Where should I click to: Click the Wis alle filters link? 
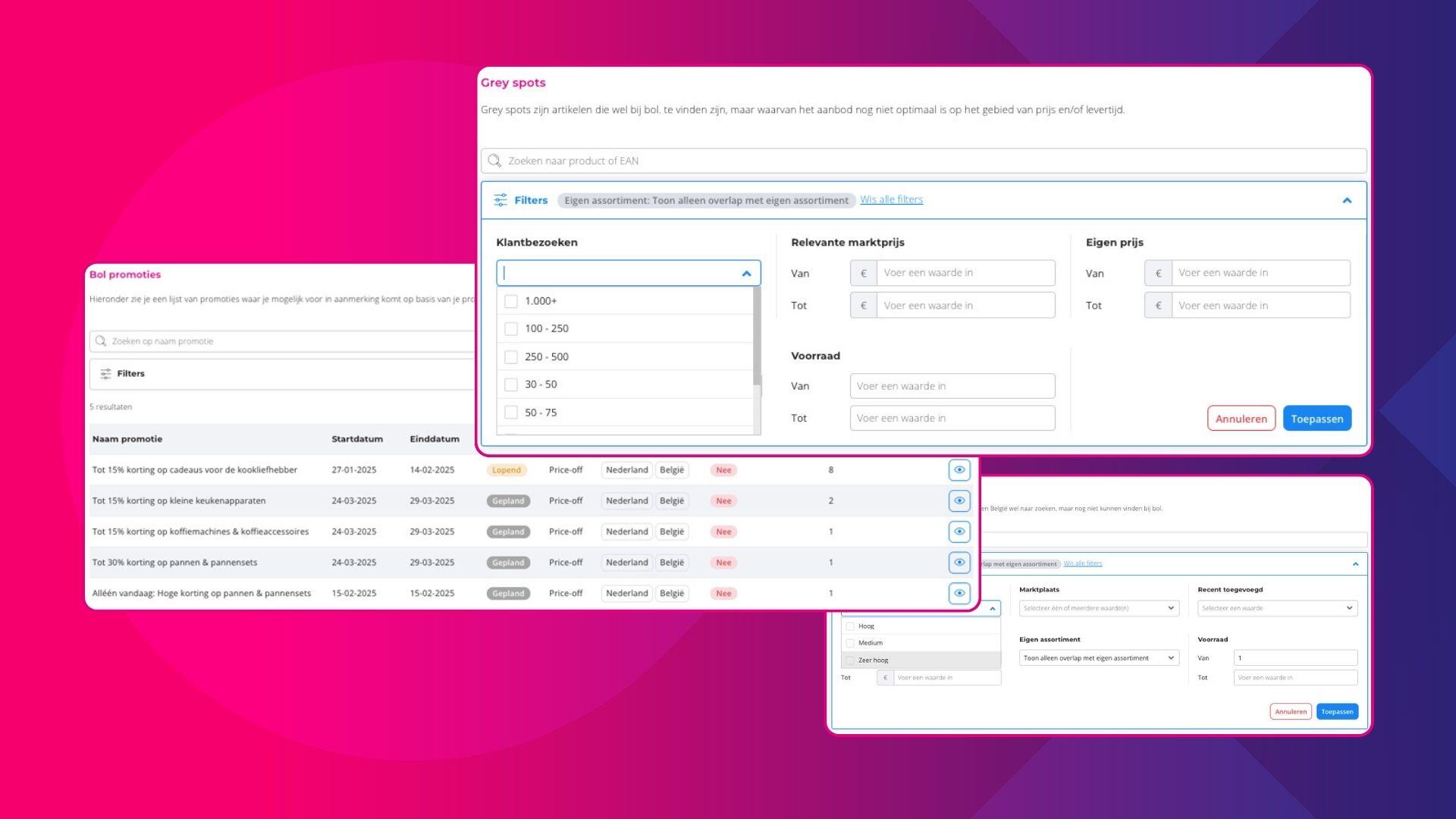point(891,199)
